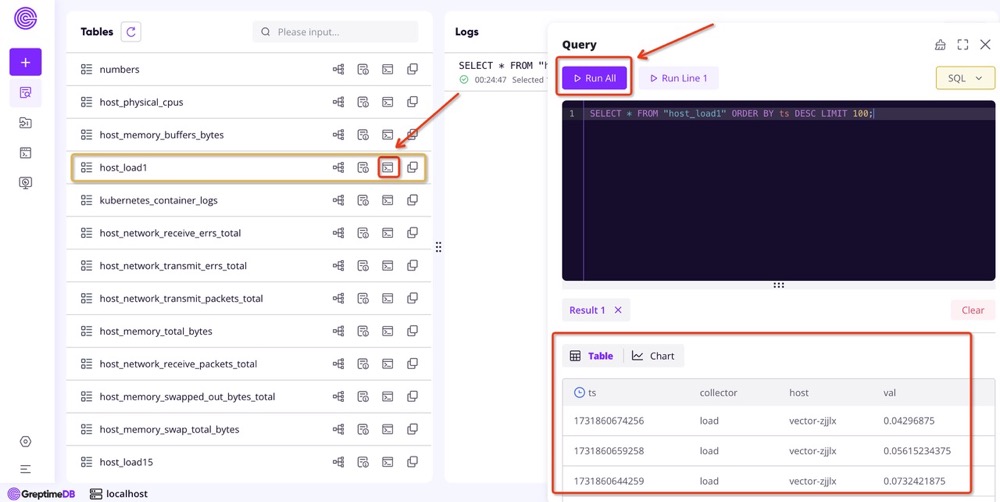Clear the query results with Clear button
The width and height of the screenshot is (1000, 502).
click(x=972, y=310)
